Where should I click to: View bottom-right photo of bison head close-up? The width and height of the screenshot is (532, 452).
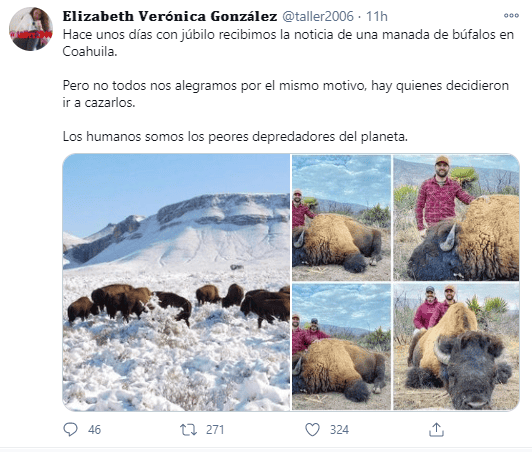pyautogui.click(x=456, y=347)
